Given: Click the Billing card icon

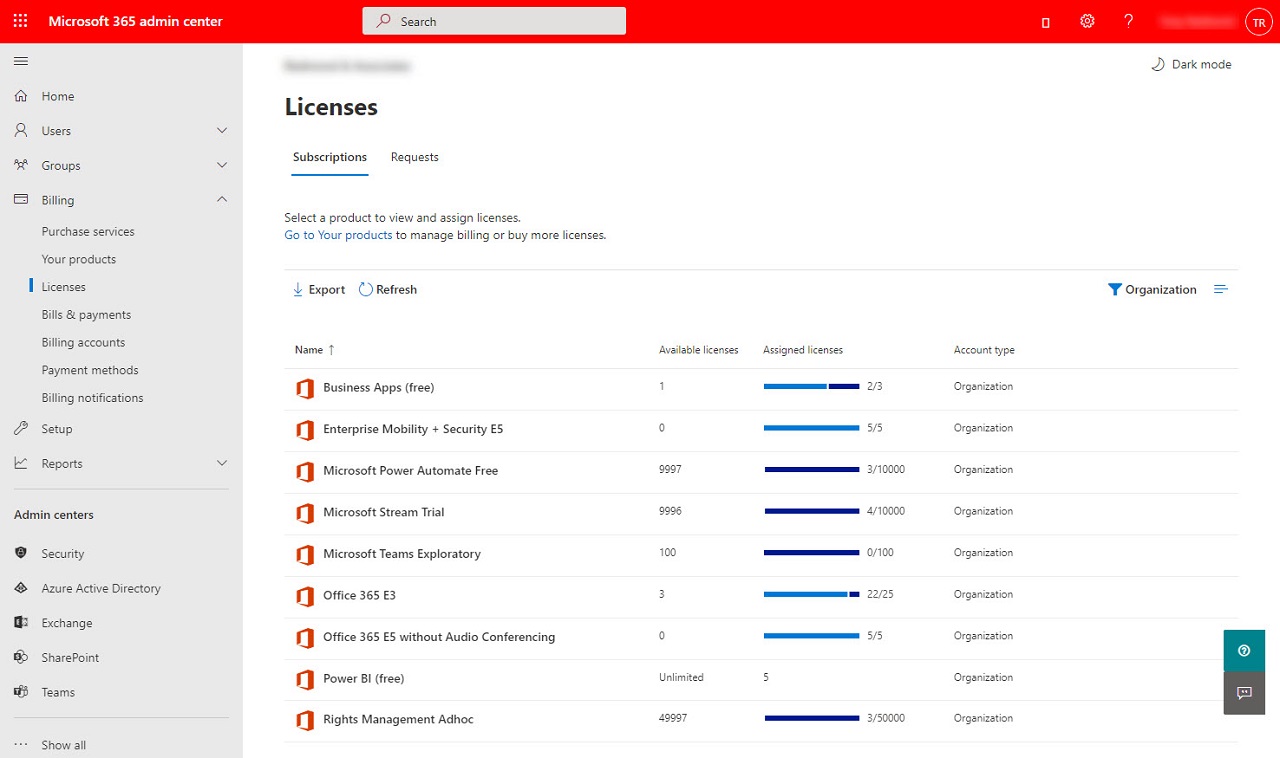Looking at the screenshot, I should pyautogui.click(x=21, y=200).
